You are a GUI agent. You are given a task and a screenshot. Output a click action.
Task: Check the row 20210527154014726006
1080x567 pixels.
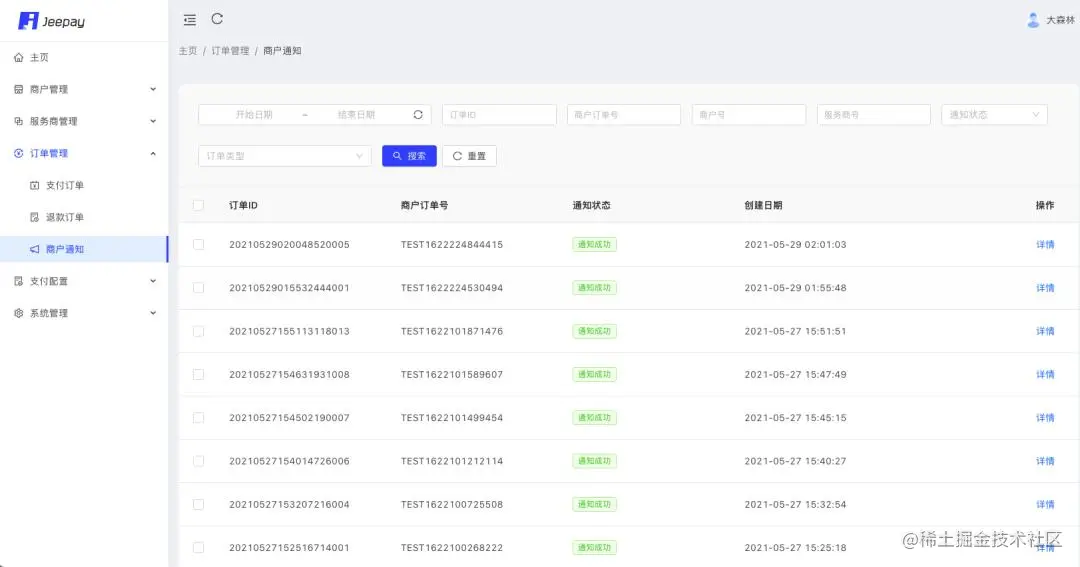tap(198, 461)
